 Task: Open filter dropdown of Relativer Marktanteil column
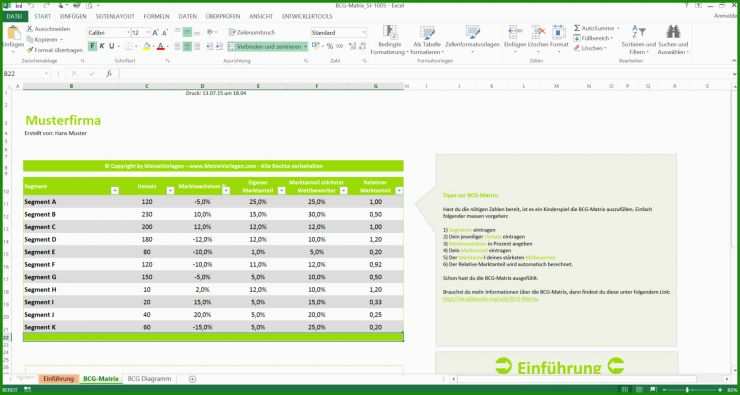pos(399,190)
